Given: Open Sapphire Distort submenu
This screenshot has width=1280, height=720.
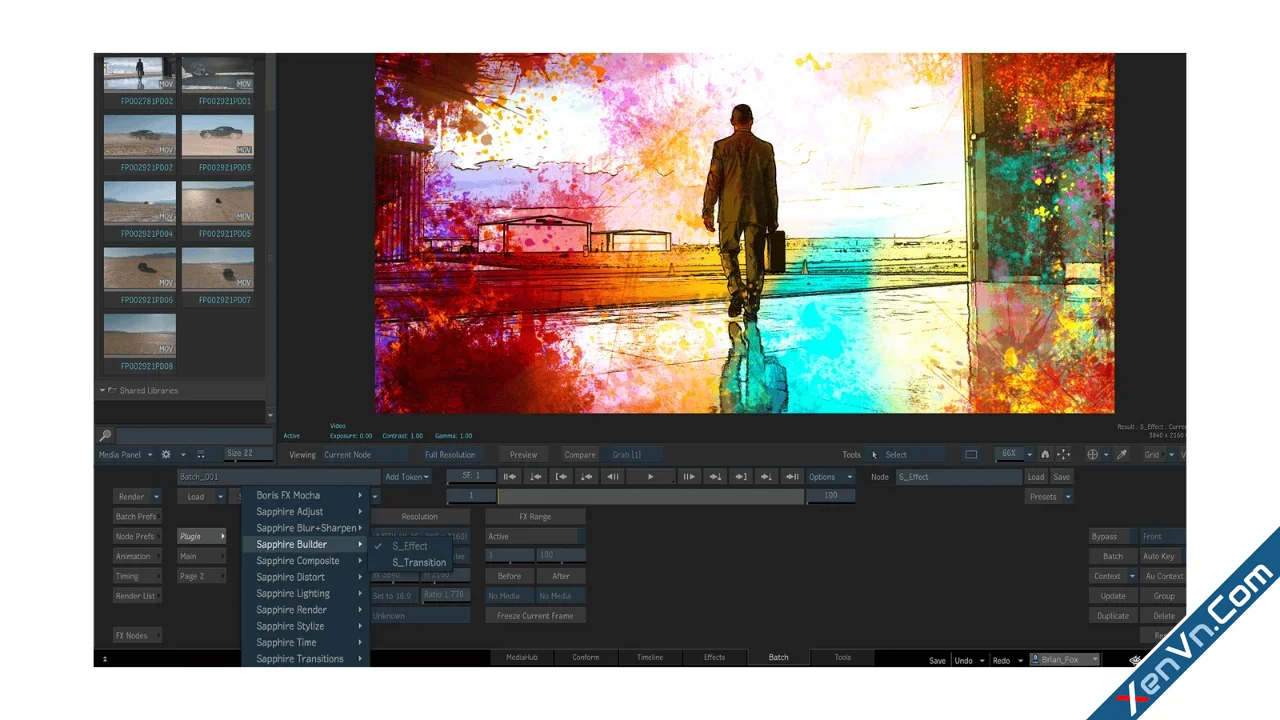Looking at the screenshot, I should click(306, 577).
